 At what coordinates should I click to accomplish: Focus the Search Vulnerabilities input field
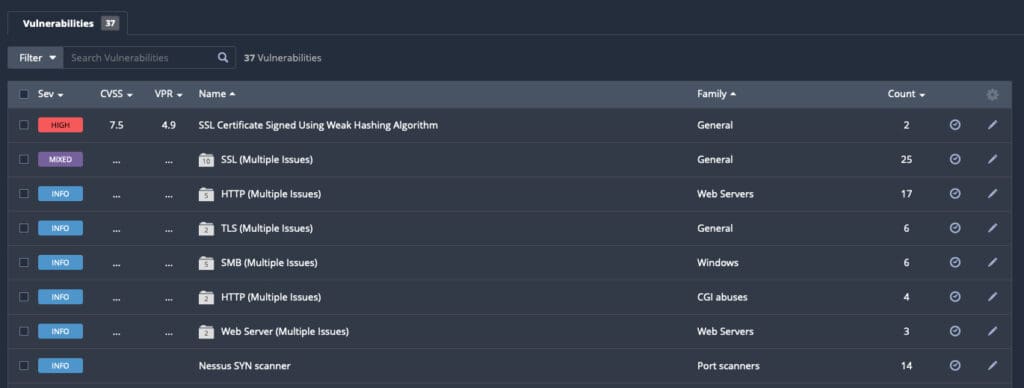[x=142, y=57]
